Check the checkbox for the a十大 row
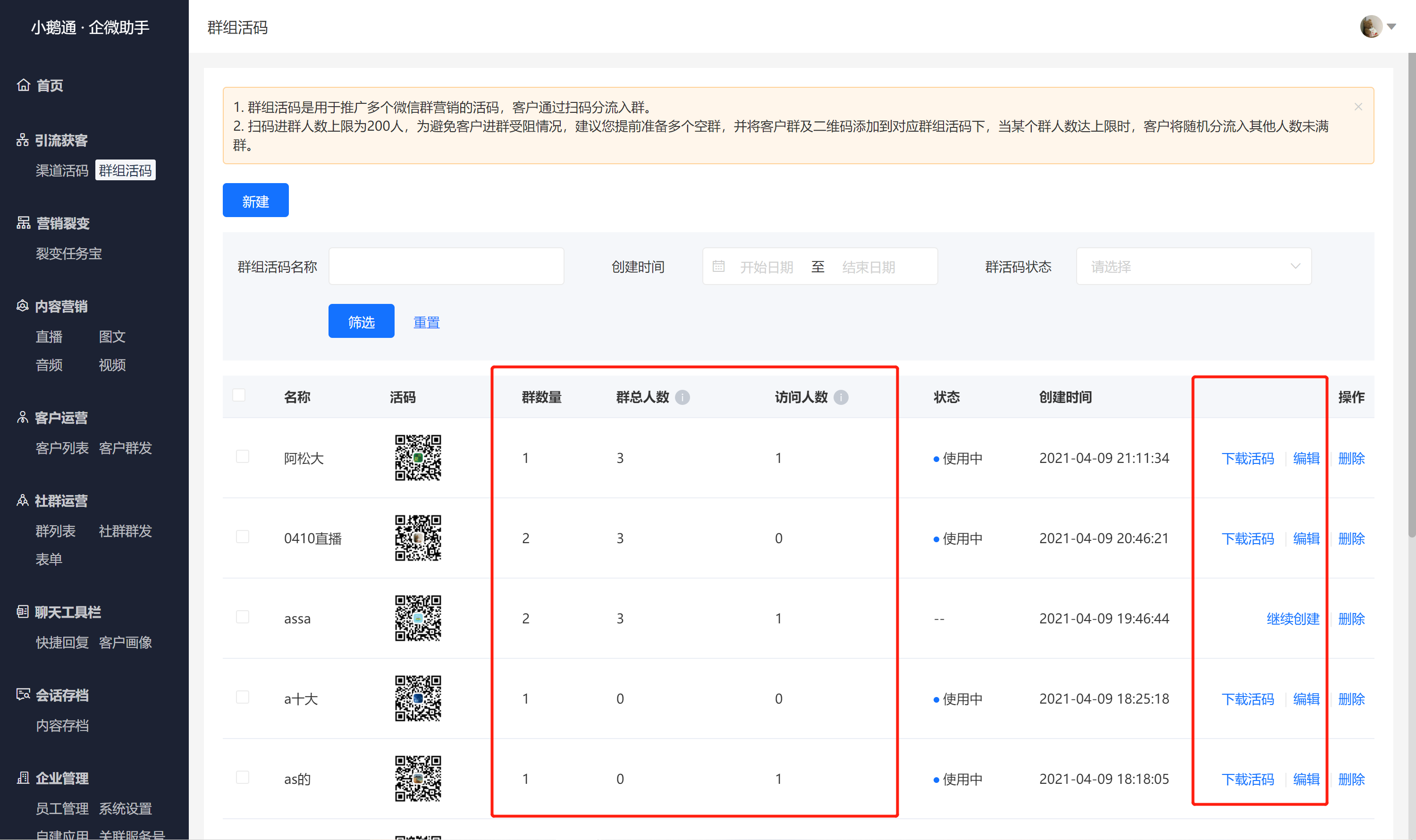The width and height of the screenshot is (1416, 840). pos(242,697)
